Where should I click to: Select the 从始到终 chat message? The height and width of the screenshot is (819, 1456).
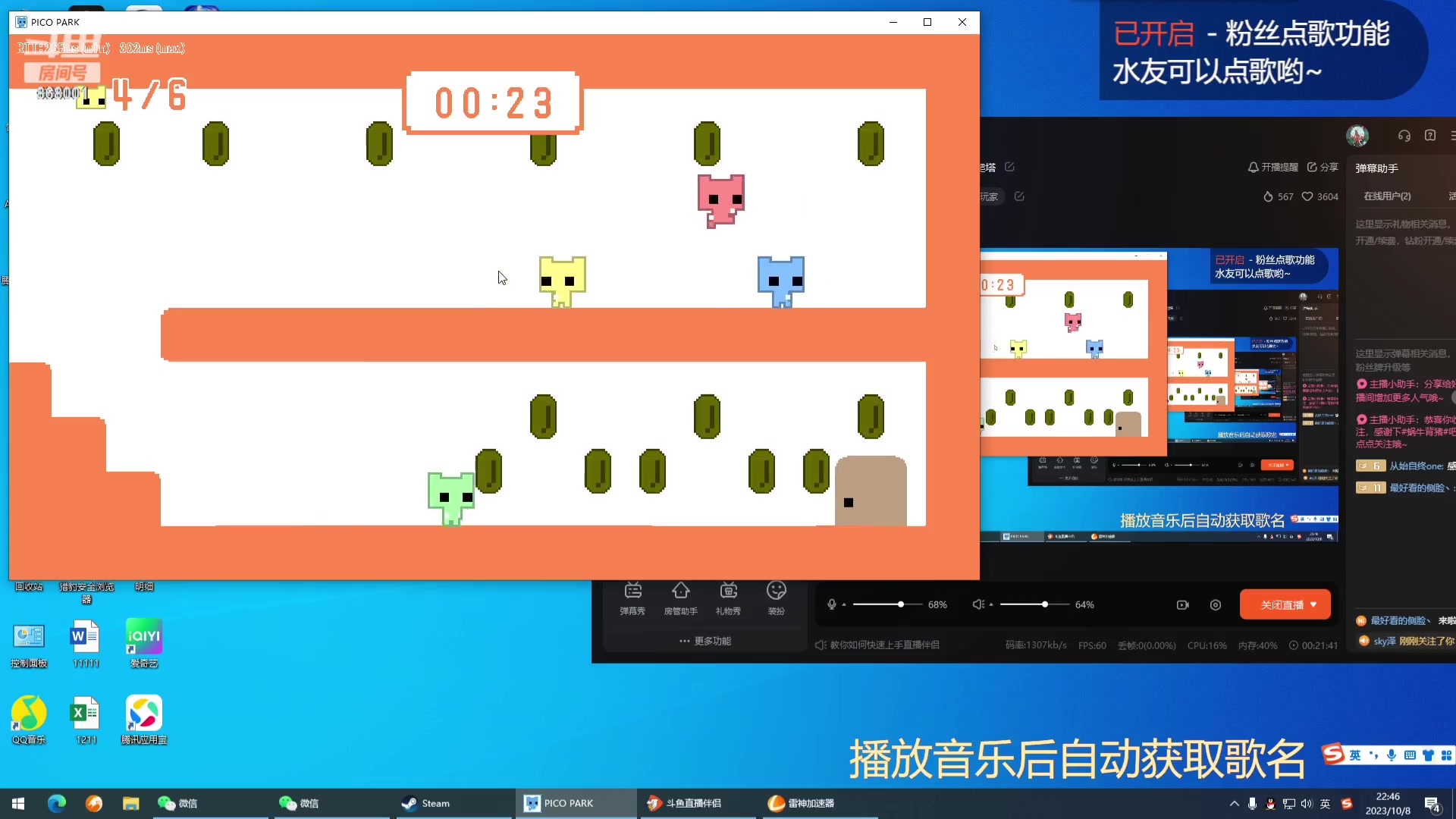(x=1405, y=466)
